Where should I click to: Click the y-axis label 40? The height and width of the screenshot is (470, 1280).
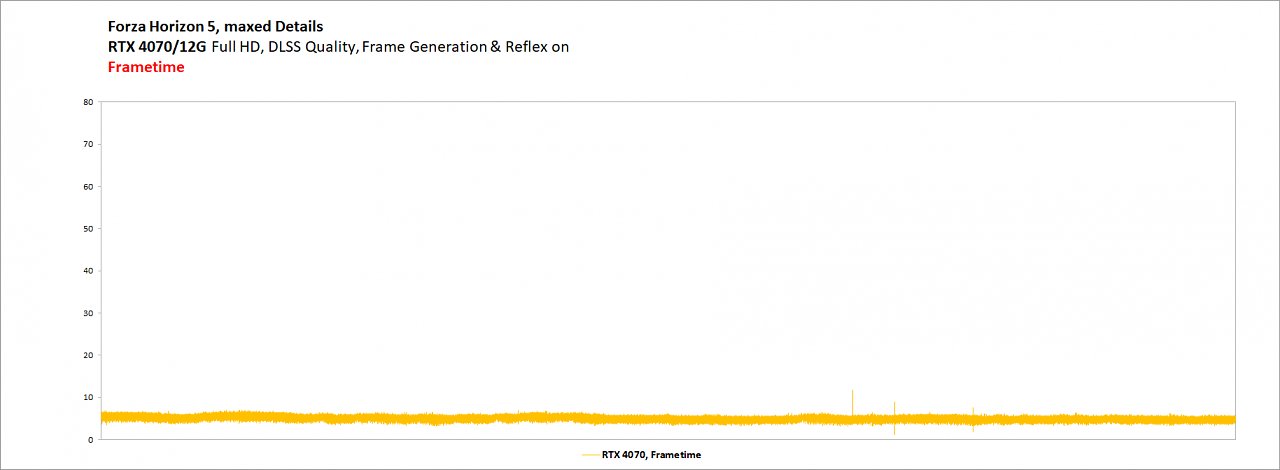pos(89,271)
